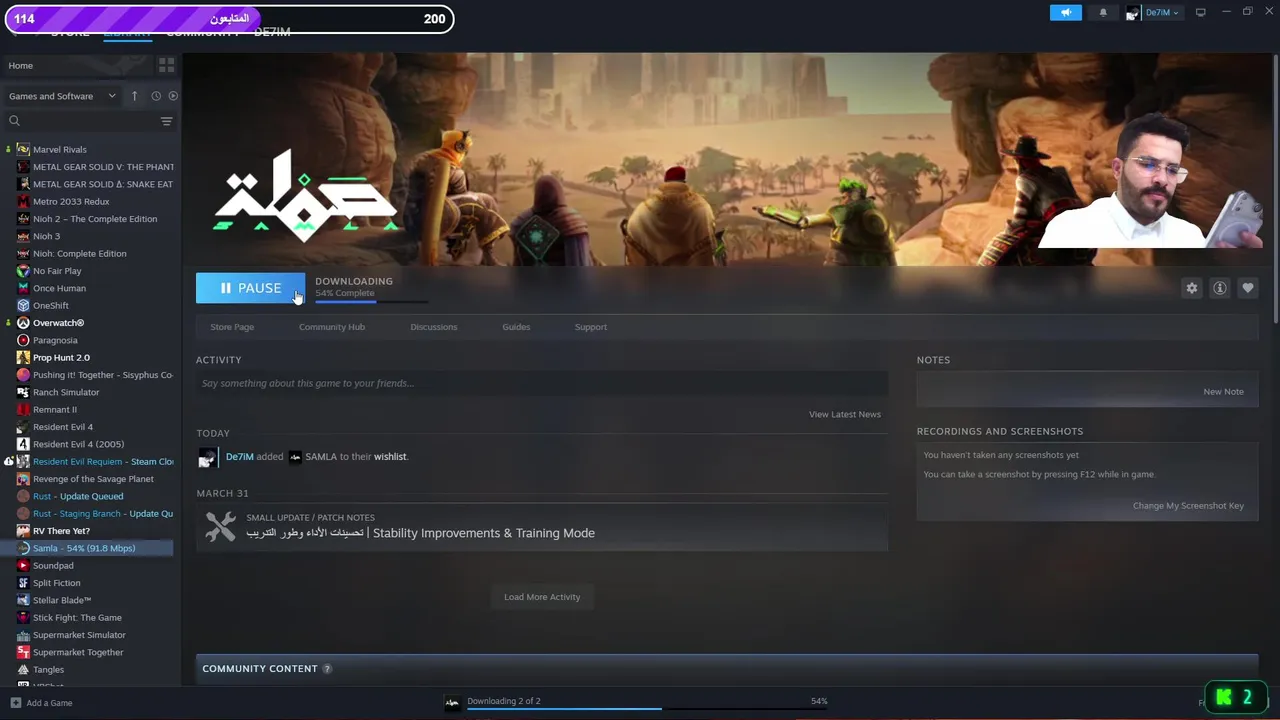Select Resident Evil Requiem in the list
1280x720 pixels.
pos(102,461)
